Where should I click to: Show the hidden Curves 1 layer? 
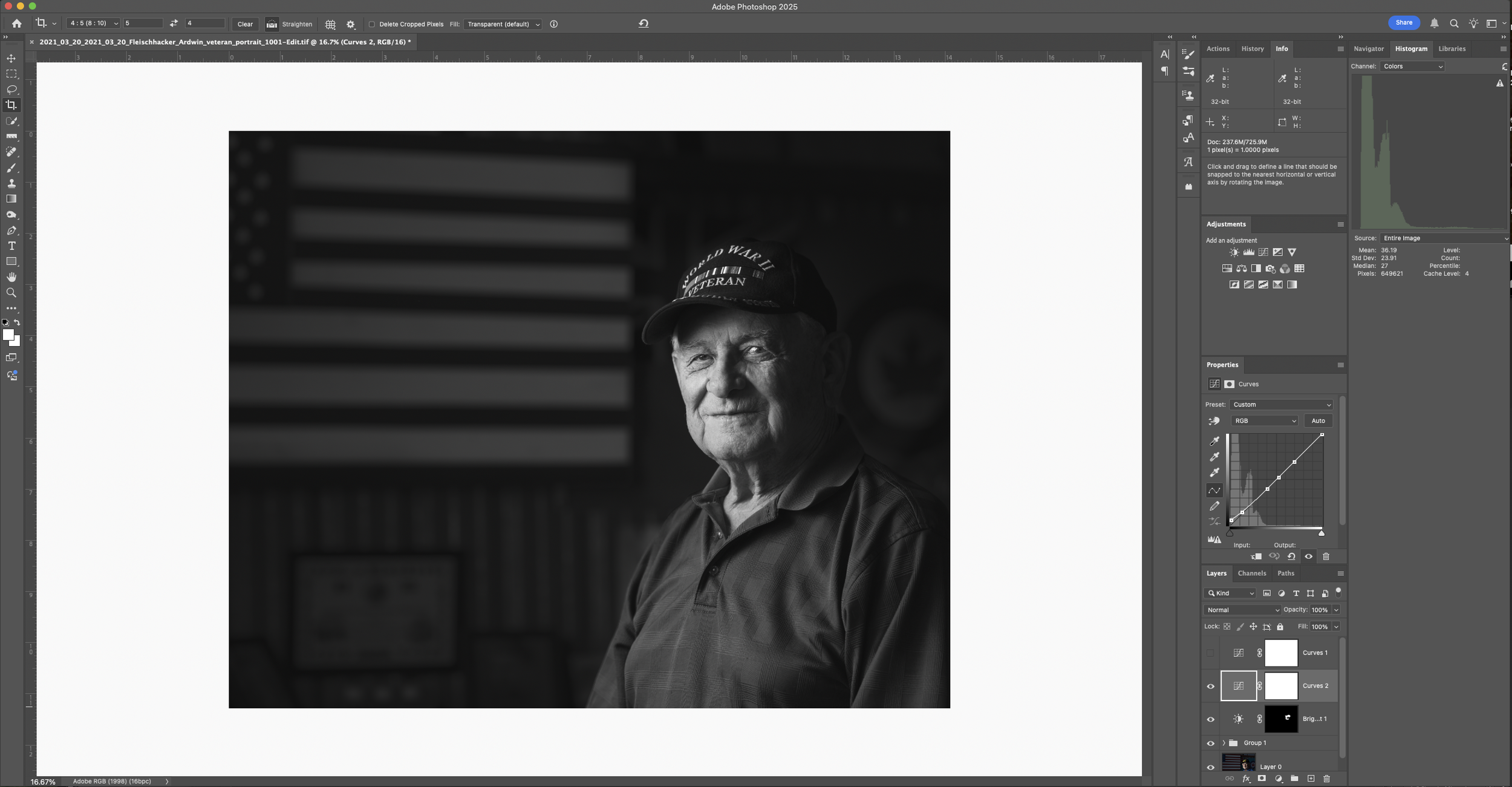[1210, 653]
